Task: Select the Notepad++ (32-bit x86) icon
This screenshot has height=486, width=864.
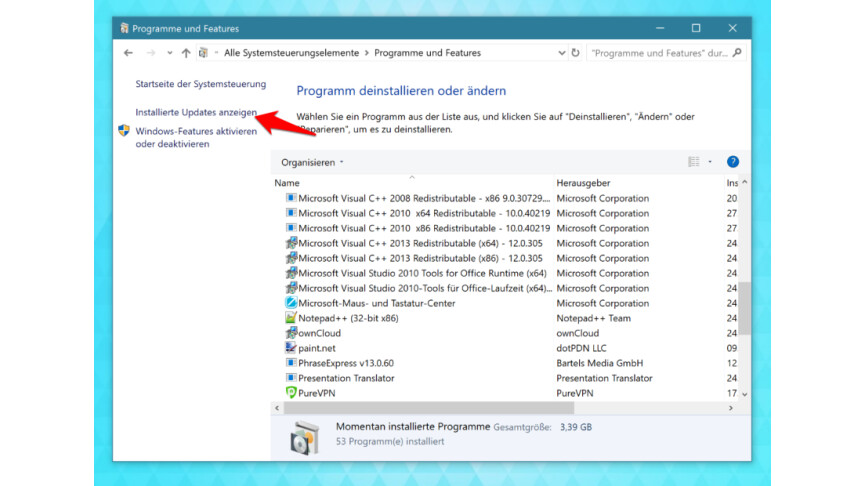Action: coord(291,317)
